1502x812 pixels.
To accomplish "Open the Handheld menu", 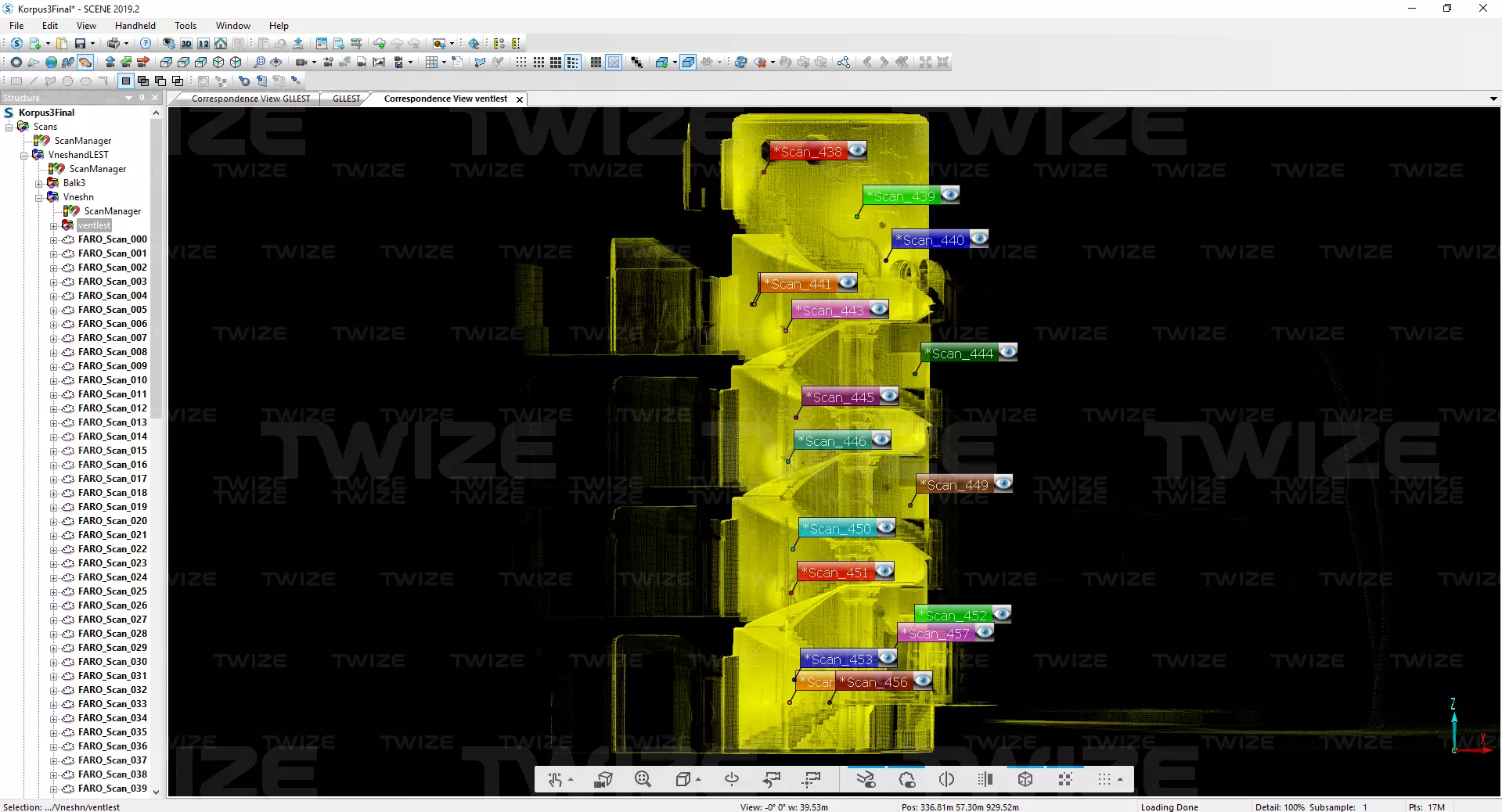I will (x=135, y=26).
